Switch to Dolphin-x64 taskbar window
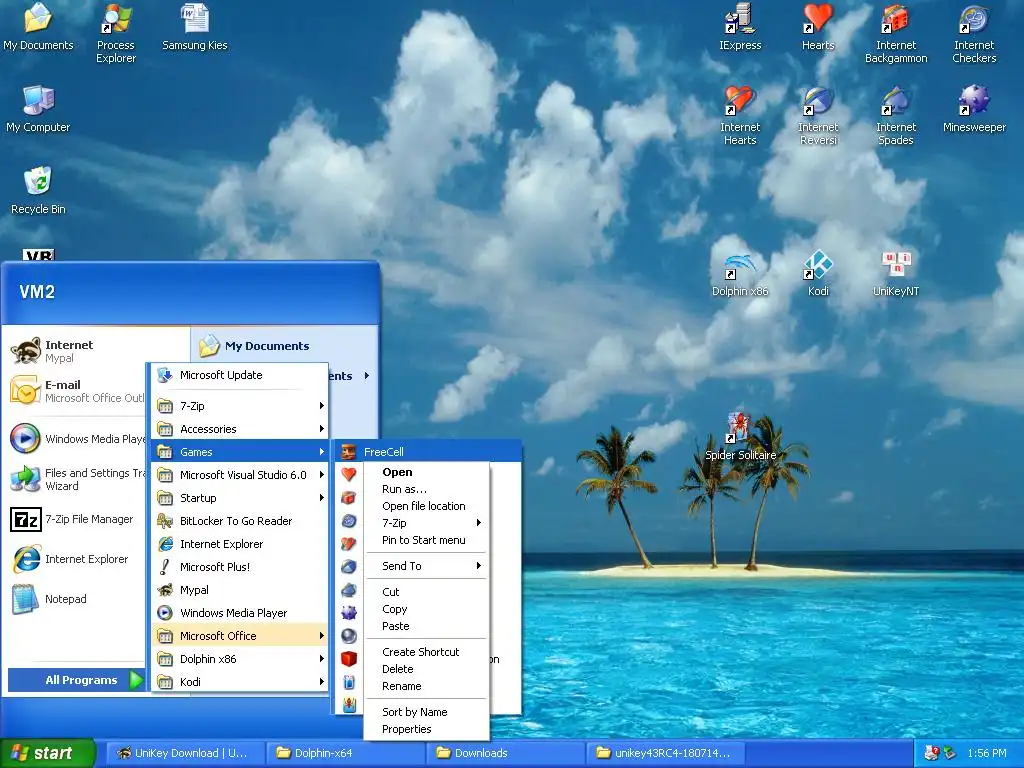The width and height of the screenshot is (1024, 768). (345, 753)
